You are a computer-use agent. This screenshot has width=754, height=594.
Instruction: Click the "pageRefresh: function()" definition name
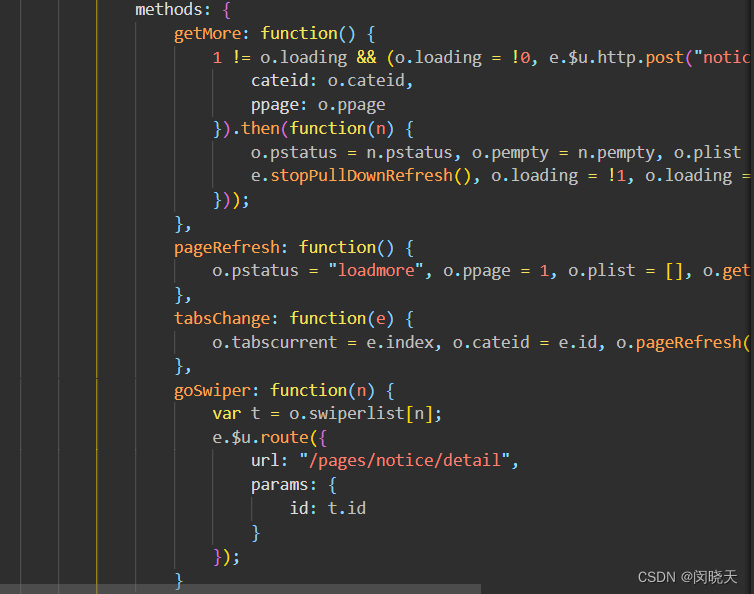pos(226,247)
